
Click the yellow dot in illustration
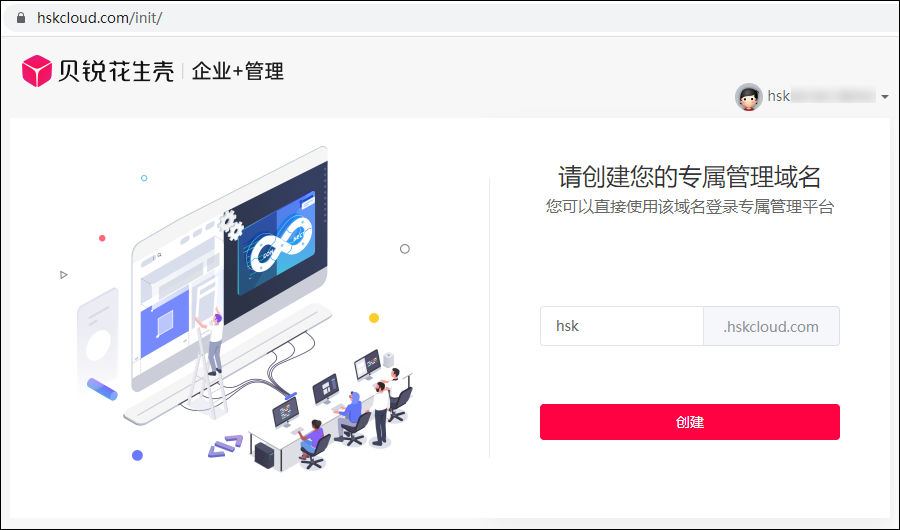(x=374, y=318)
